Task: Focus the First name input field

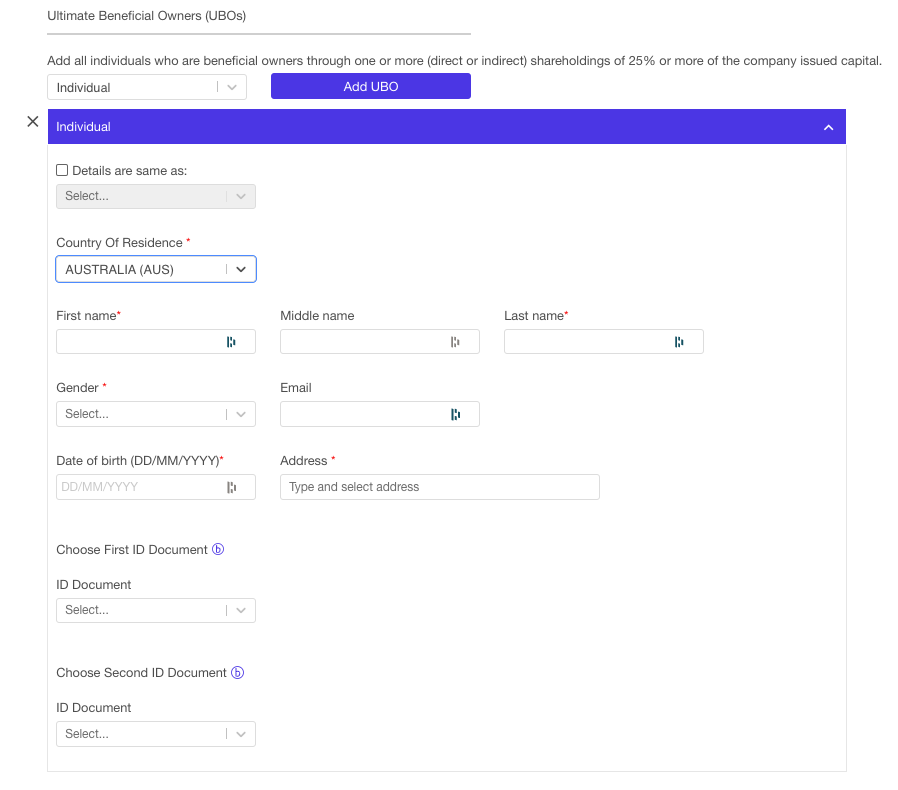Action: (x=156, y=342)
